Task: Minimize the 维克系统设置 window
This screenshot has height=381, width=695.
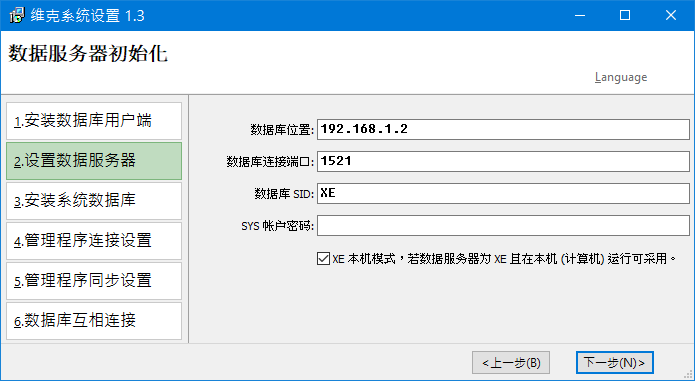Action: 580,16
